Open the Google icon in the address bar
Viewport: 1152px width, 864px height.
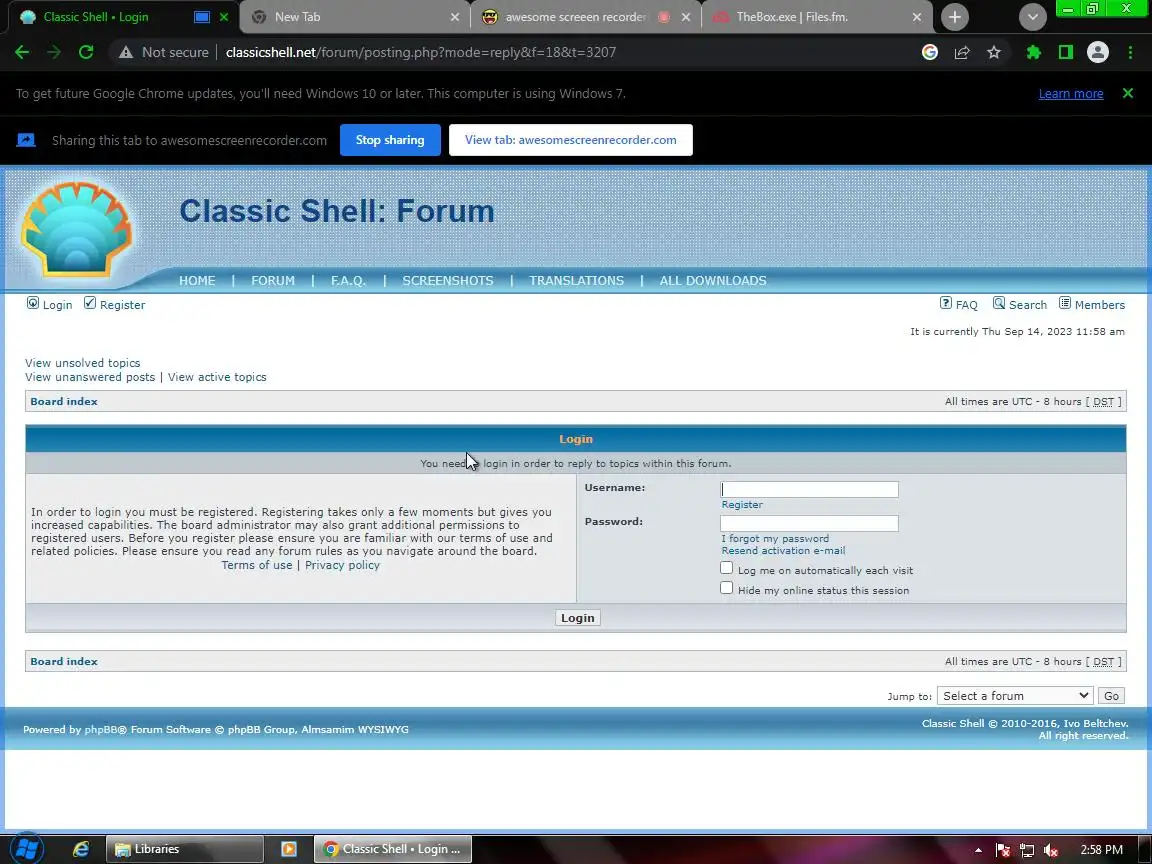[929, 52]
